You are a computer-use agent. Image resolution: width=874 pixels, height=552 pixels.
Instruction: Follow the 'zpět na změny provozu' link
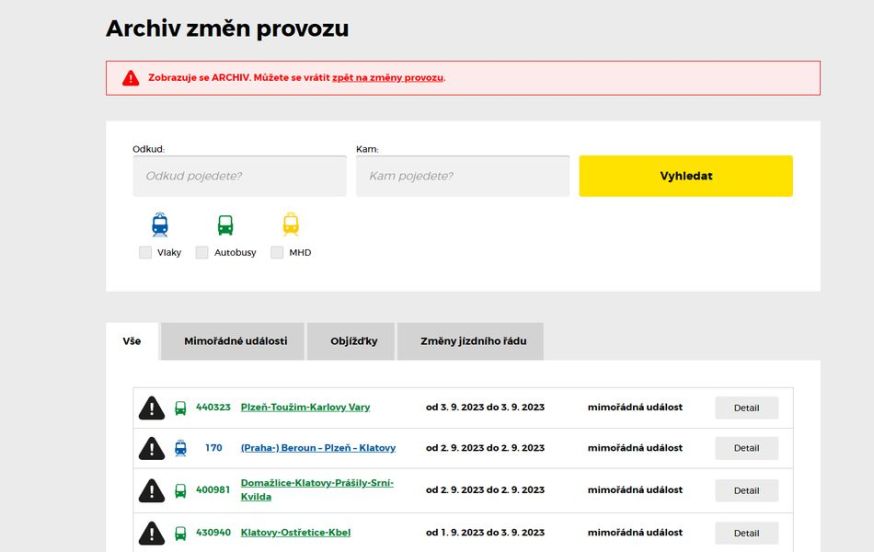(387, 78)
